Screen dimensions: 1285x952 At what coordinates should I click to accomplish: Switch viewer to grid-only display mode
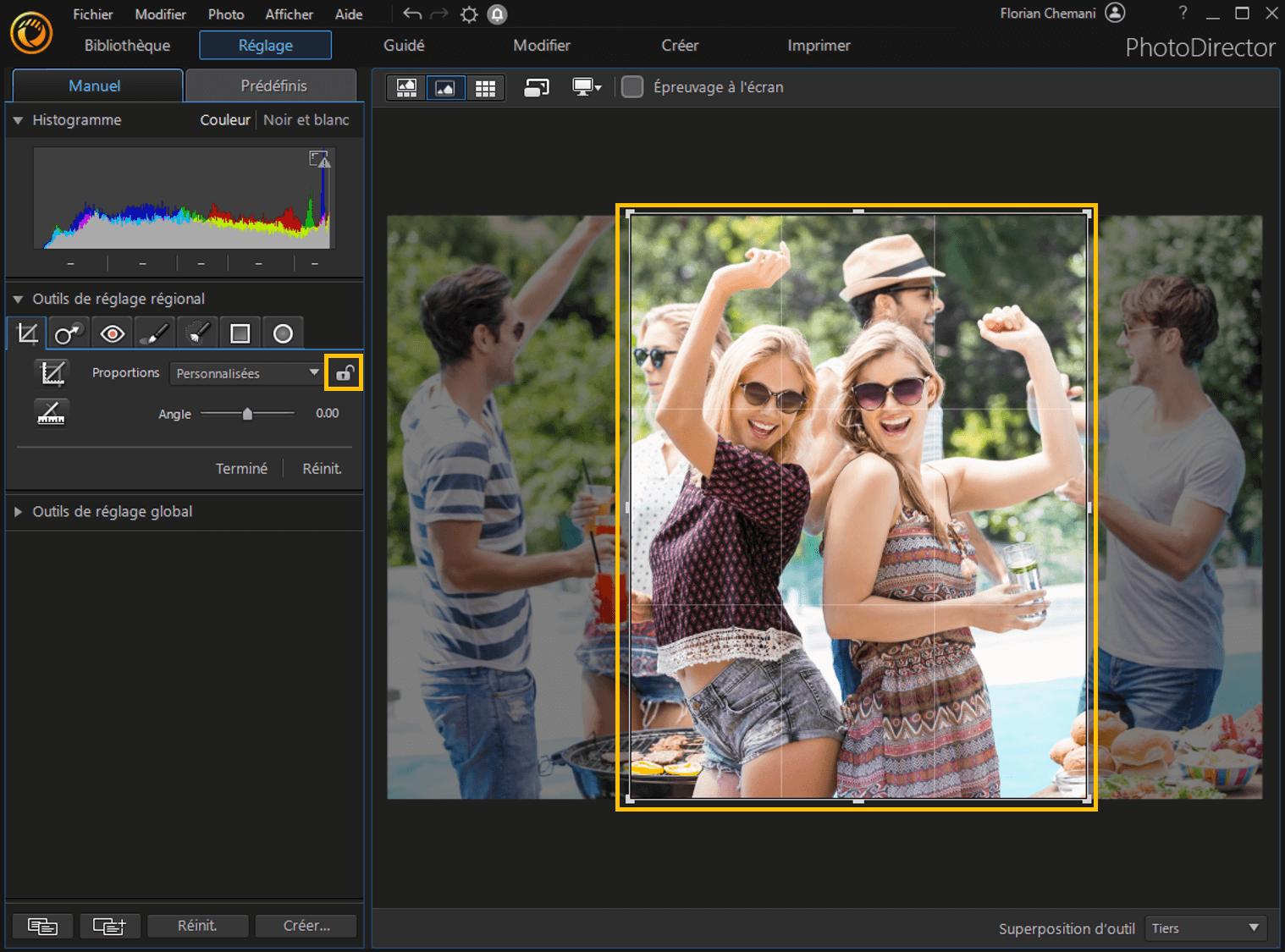(x=485, y=87)
